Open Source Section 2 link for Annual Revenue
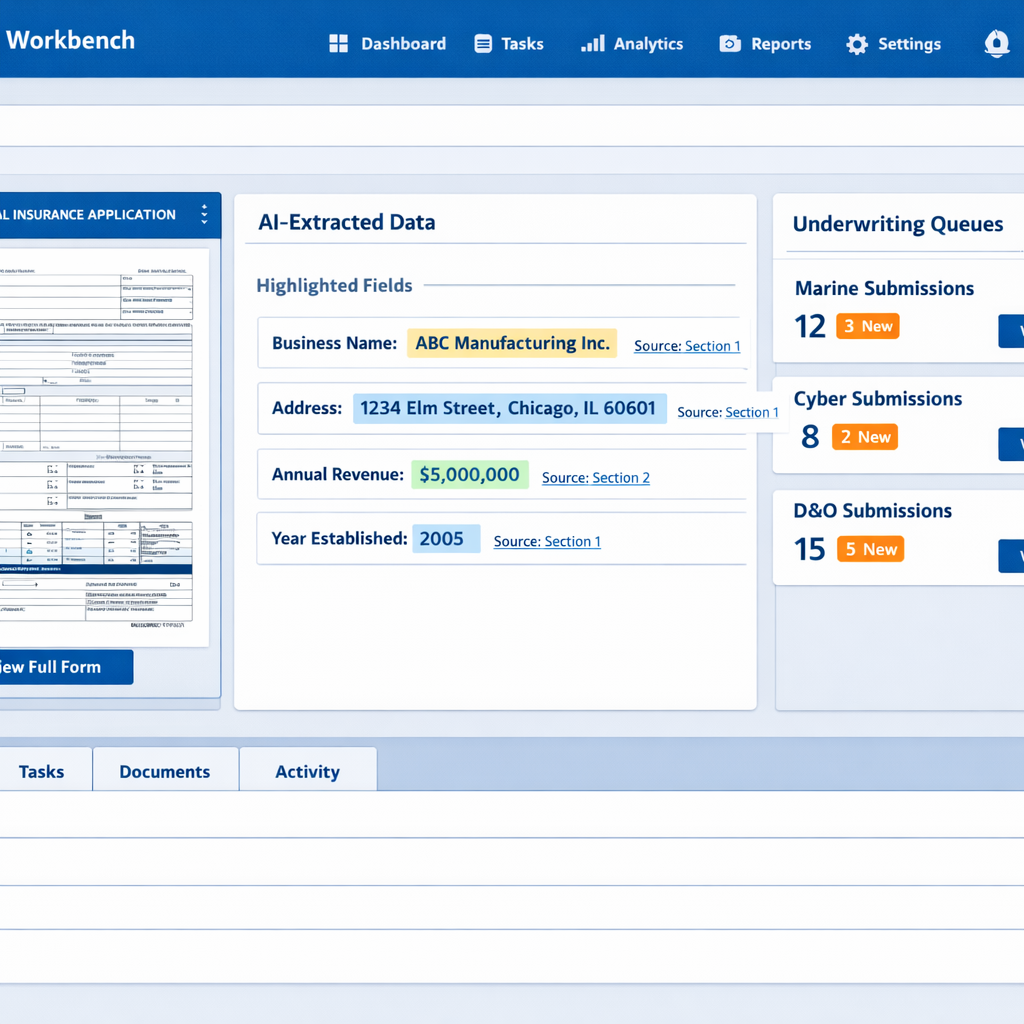The width and height of the screenshot is (1024, 1024). [x=595, y=478]
